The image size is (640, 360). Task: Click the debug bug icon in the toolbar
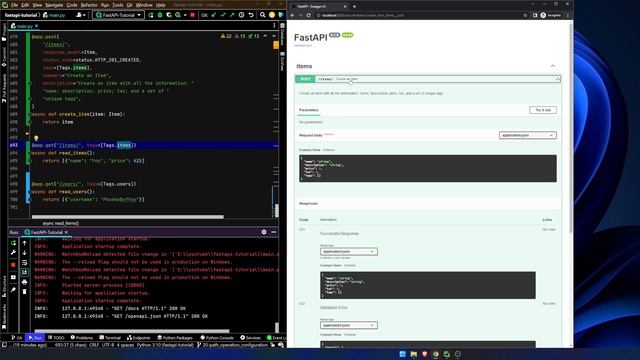(x=160, y=15)
